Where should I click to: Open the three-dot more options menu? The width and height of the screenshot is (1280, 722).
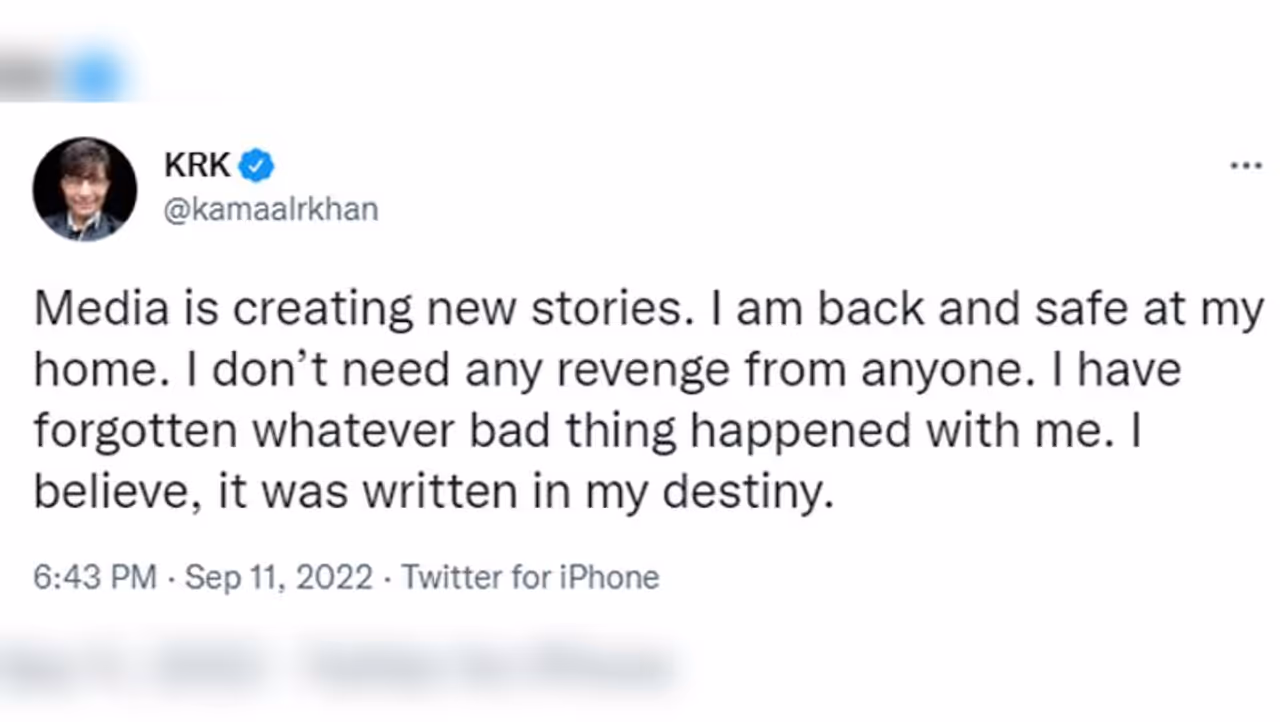click(1245, 166)
